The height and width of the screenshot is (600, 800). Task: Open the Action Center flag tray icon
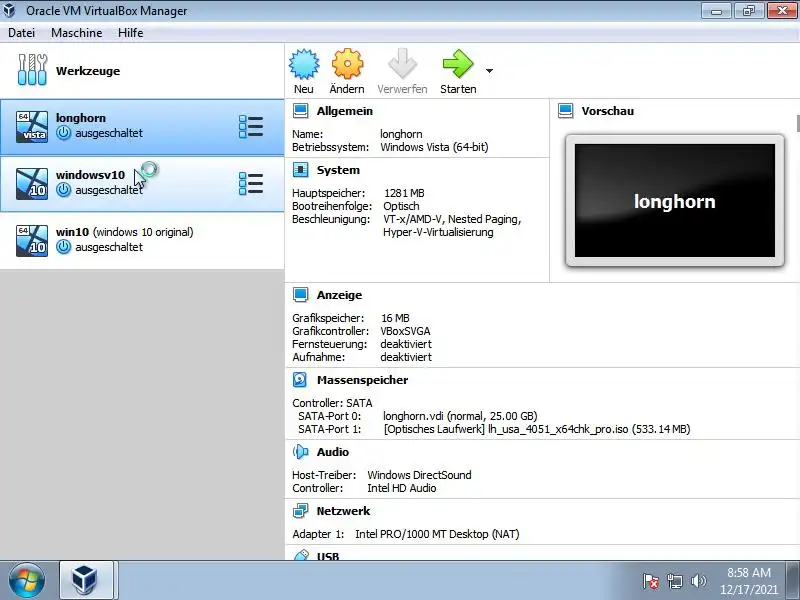pos(651,581)
